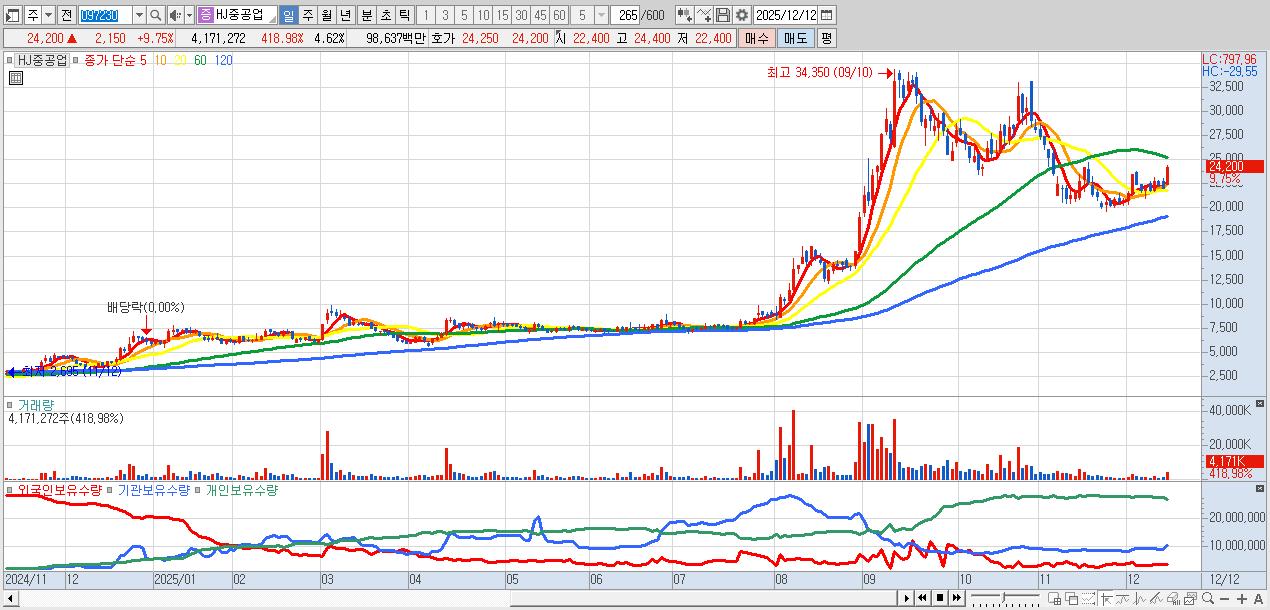This screenshot has width=1270, height=610.
Task: Click the pencil drawing tool icon at bottom
Action: click(x=1156, y=598)
